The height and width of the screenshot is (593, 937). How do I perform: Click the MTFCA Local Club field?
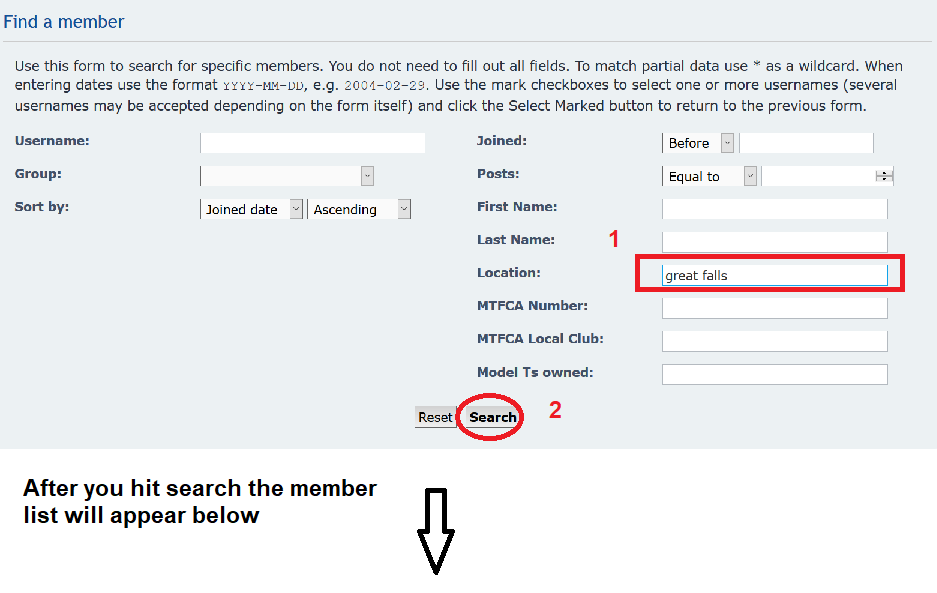774,341
